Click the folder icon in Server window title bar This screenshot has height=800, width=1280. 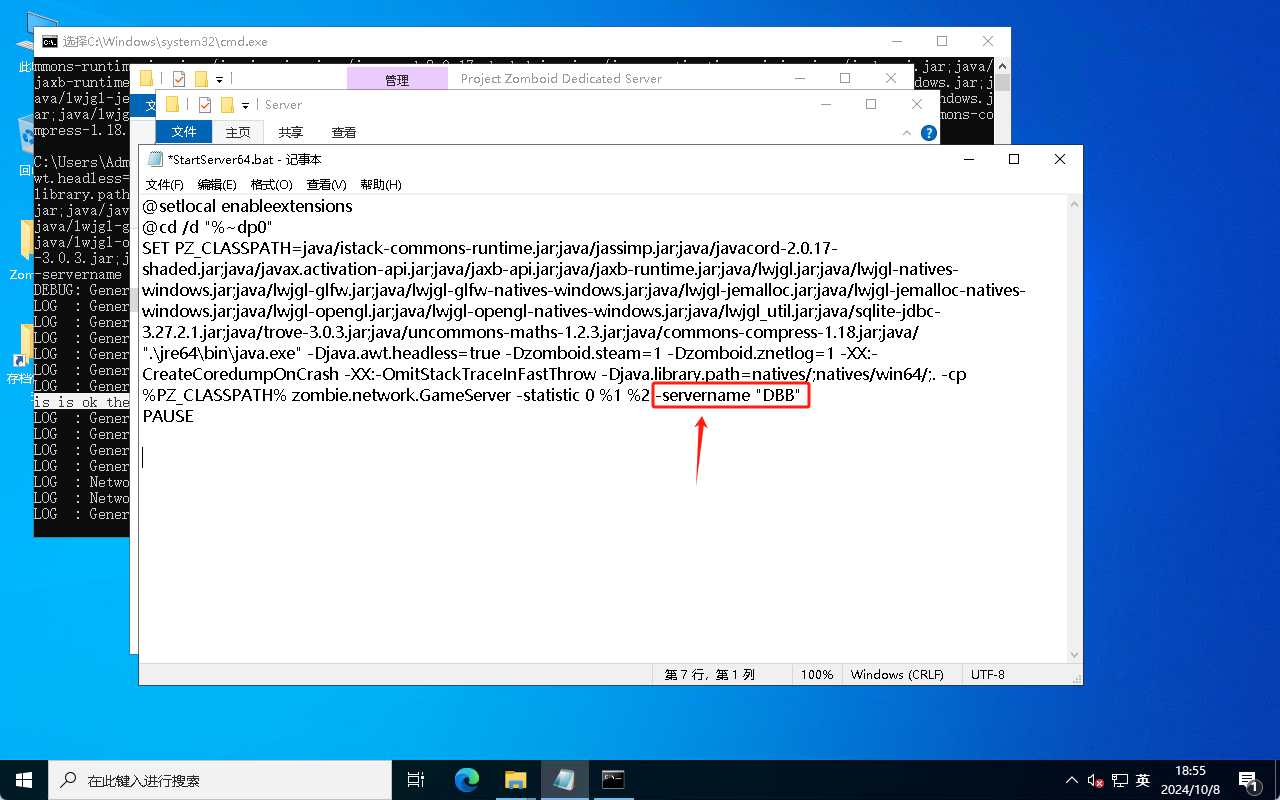pyautogui.click(x=173, y=105)
